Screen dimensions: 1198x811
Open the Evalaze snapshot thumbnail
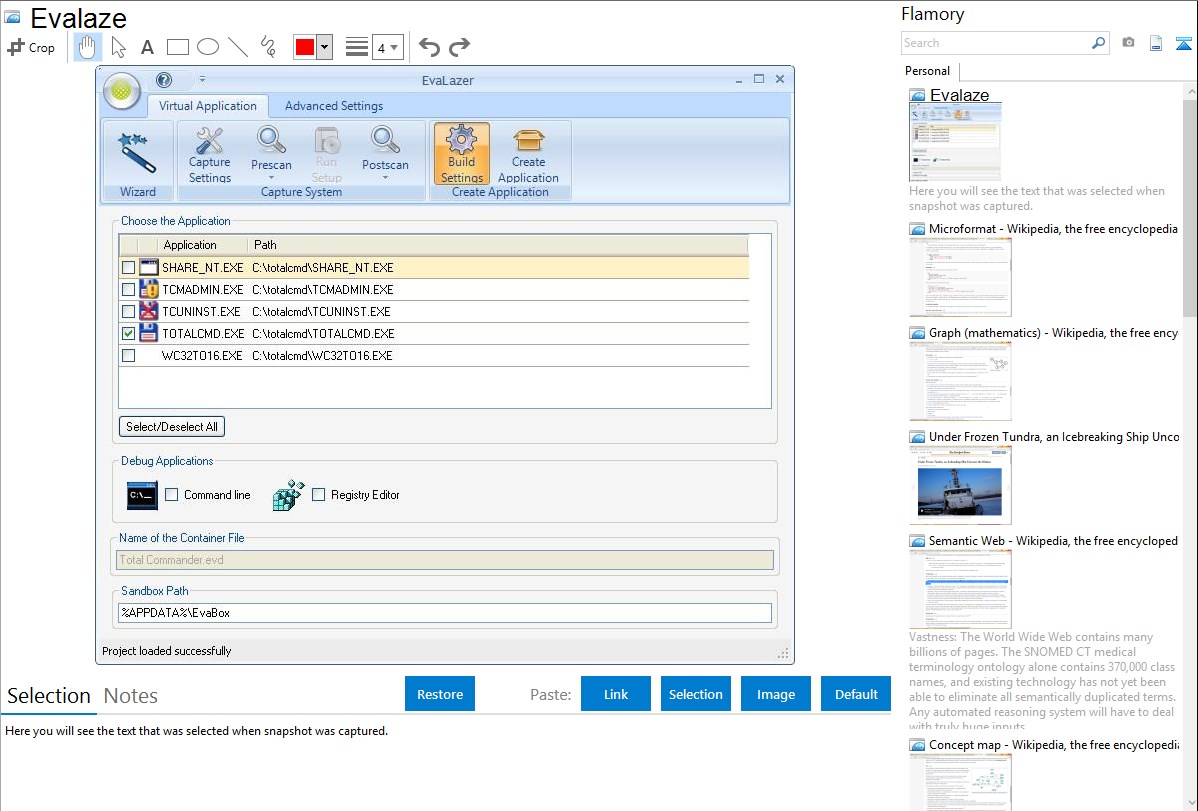coord(954,142)
